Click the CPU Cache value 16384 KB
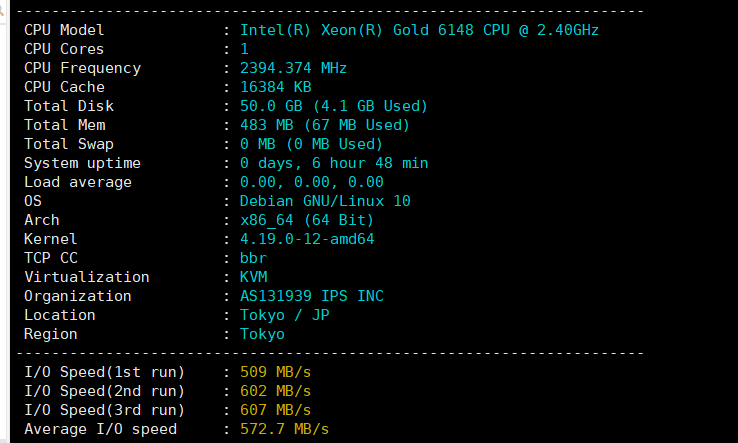Viewport: 738px width, 443px height. (276, 87)
